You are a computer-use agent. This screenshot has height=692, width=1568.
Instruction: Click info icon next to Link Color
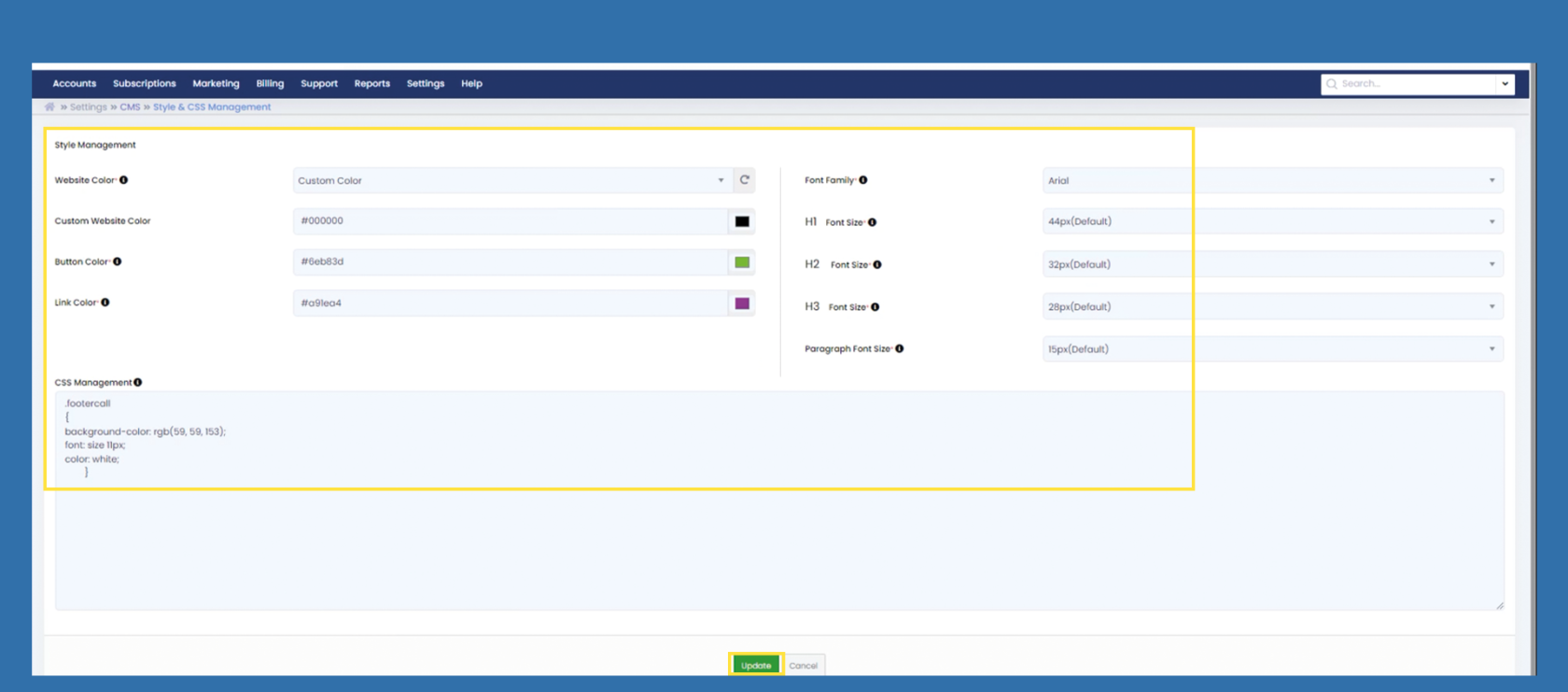105,303
